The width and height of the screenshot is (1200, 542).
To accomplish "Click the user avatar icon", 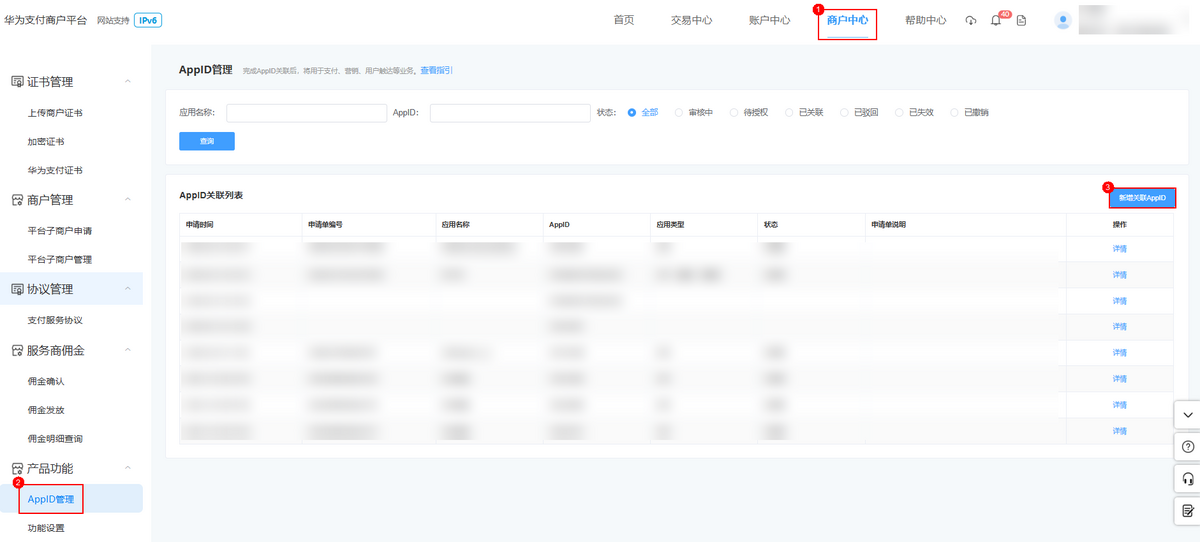I will point(1063,20).
